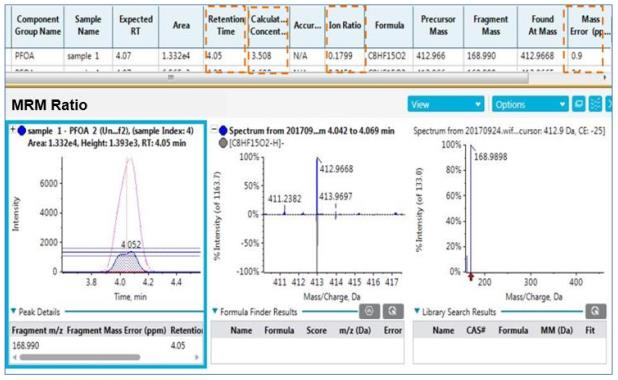
Task: Collapse the Spectrum pane using the minus icon
Action: pos(214,129)
